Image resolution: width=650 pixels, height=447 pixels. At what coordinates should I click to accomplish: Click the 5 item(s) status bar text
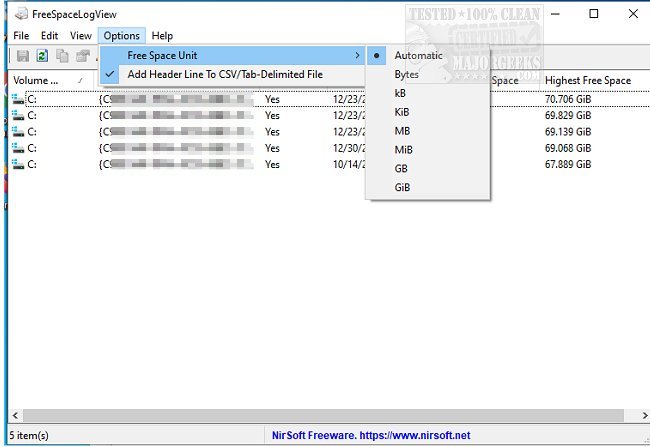point(29,435)
